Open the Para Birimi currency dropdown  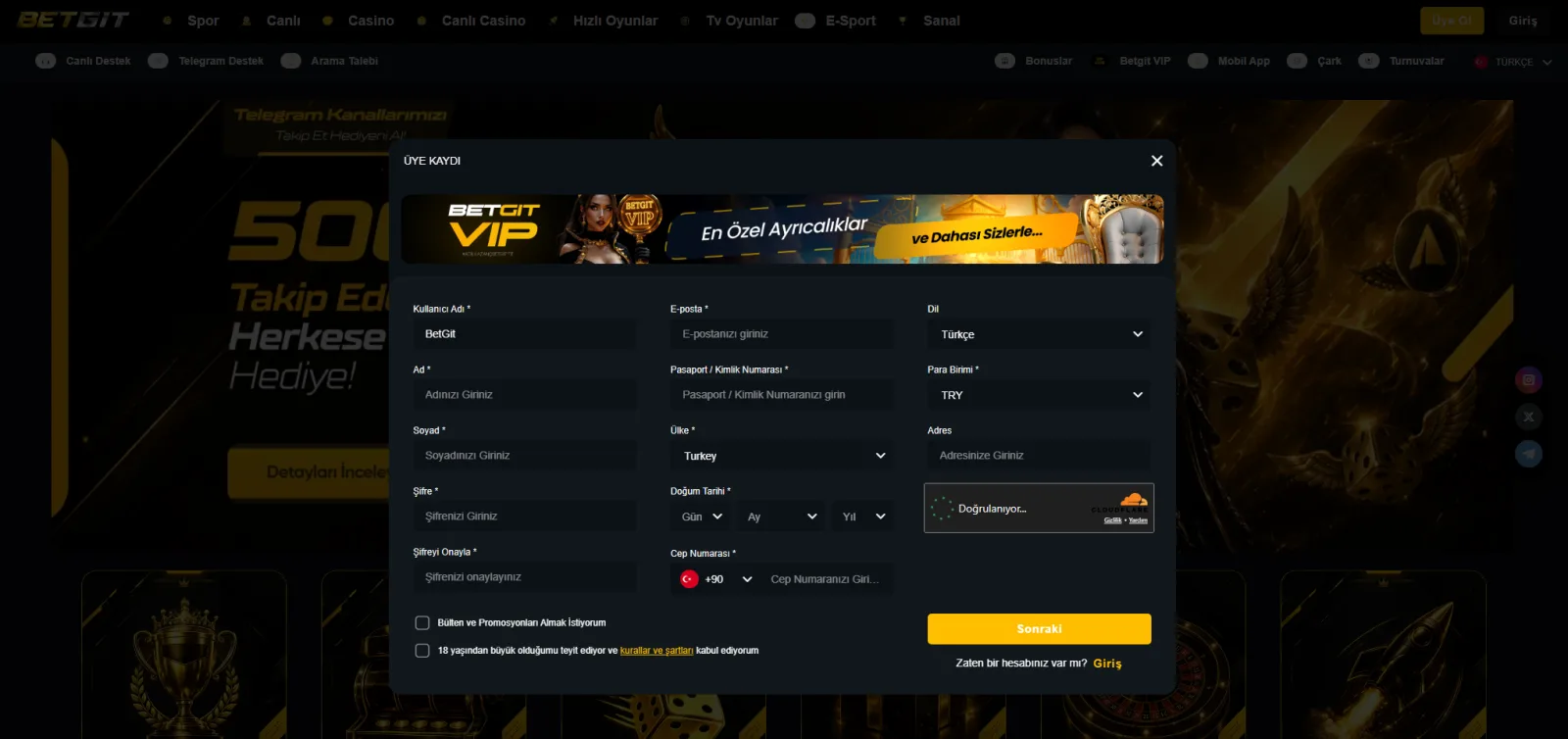[x=1039, y=395]
